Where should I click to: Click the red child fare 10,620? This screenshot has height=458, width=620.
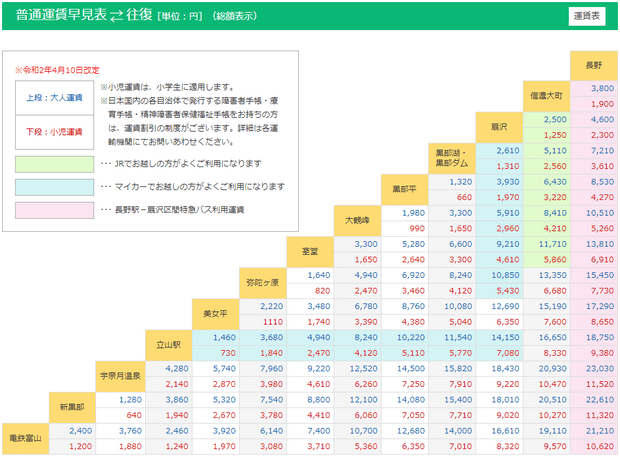[600, 447]
